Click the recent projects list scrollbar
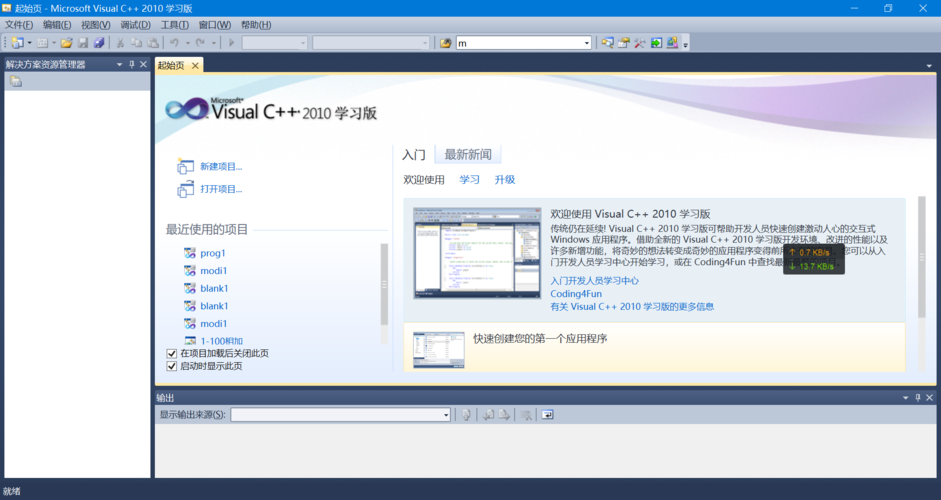 pyautogui.click(x=384, y=284)
